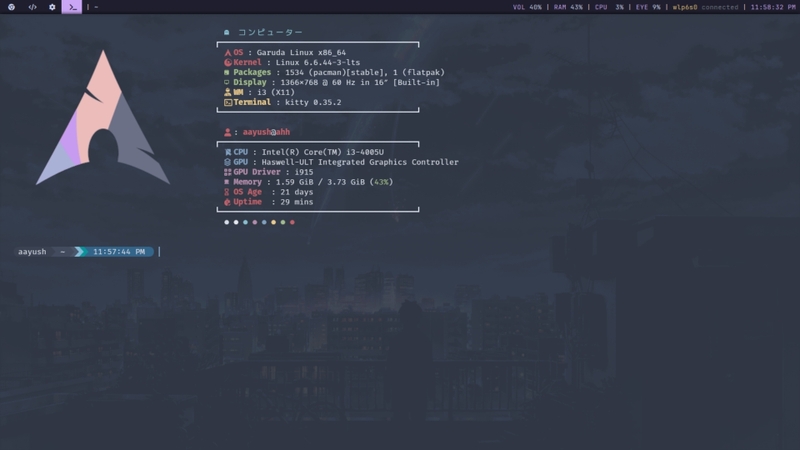Select the active terminal workspace
The image size is (800, 450).
[72, 7]
